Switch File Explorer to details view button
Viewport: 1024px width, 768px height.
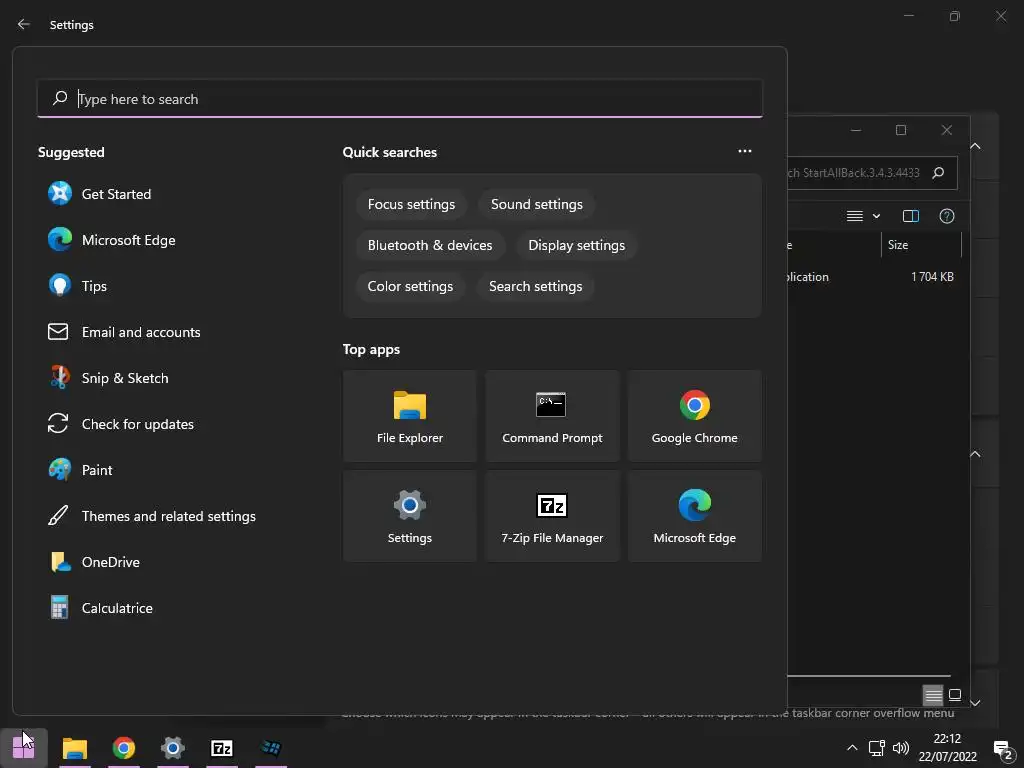pos(933,695)
